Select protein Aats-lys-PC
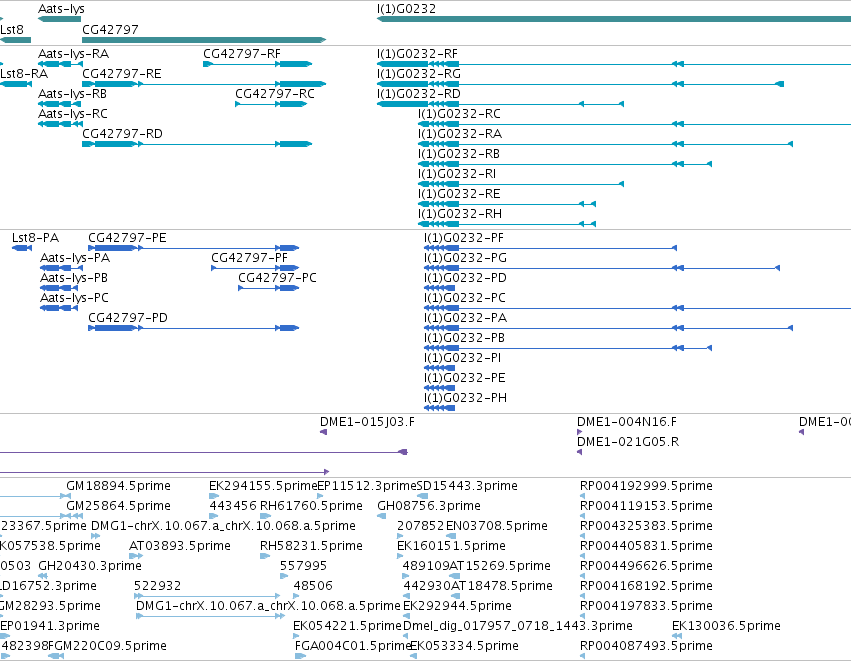851x661 pixels. pyautogui.click(x=59, y=308)
